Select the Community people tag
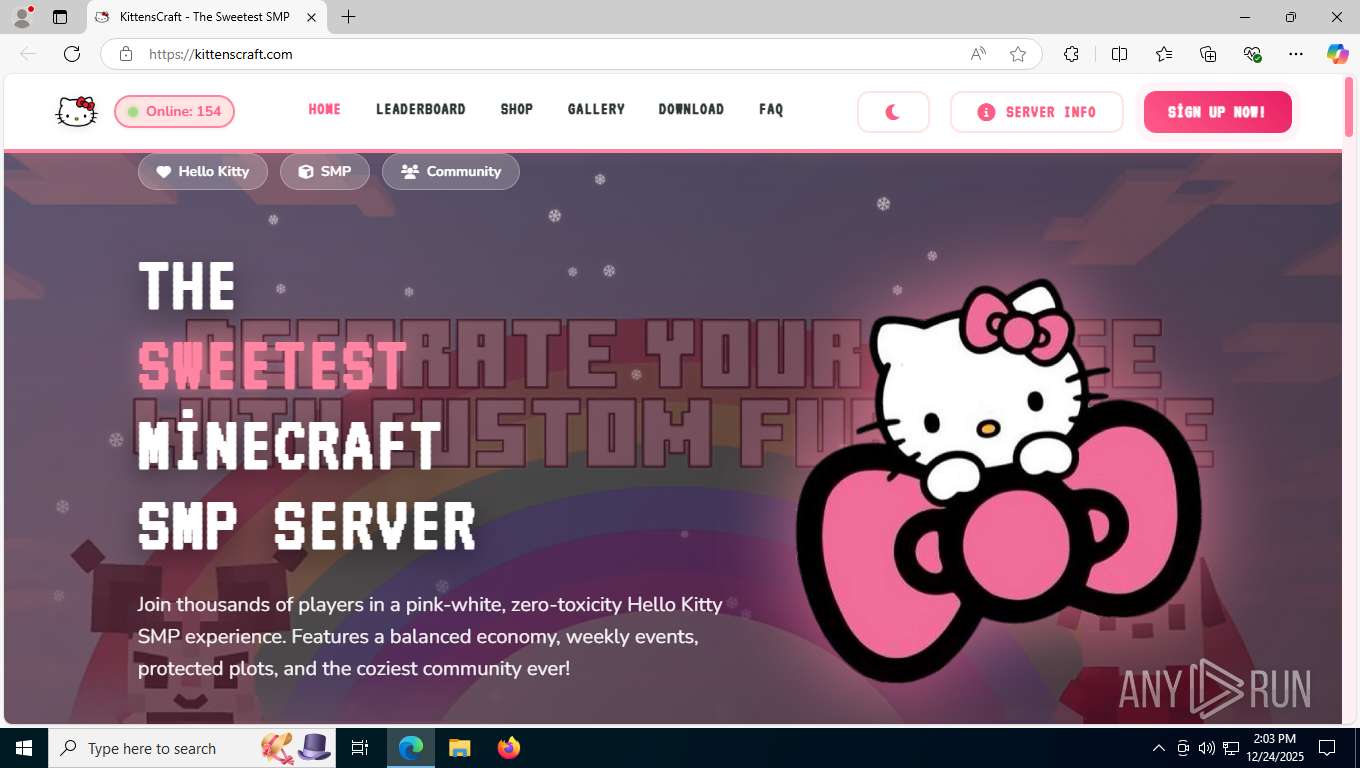This screenshot has width=1360, height=768. [x=451, y=171]
